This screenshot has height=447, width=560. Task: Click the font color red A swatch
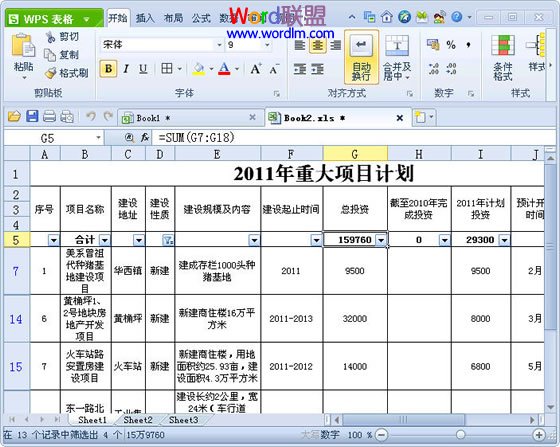(224, 69)
